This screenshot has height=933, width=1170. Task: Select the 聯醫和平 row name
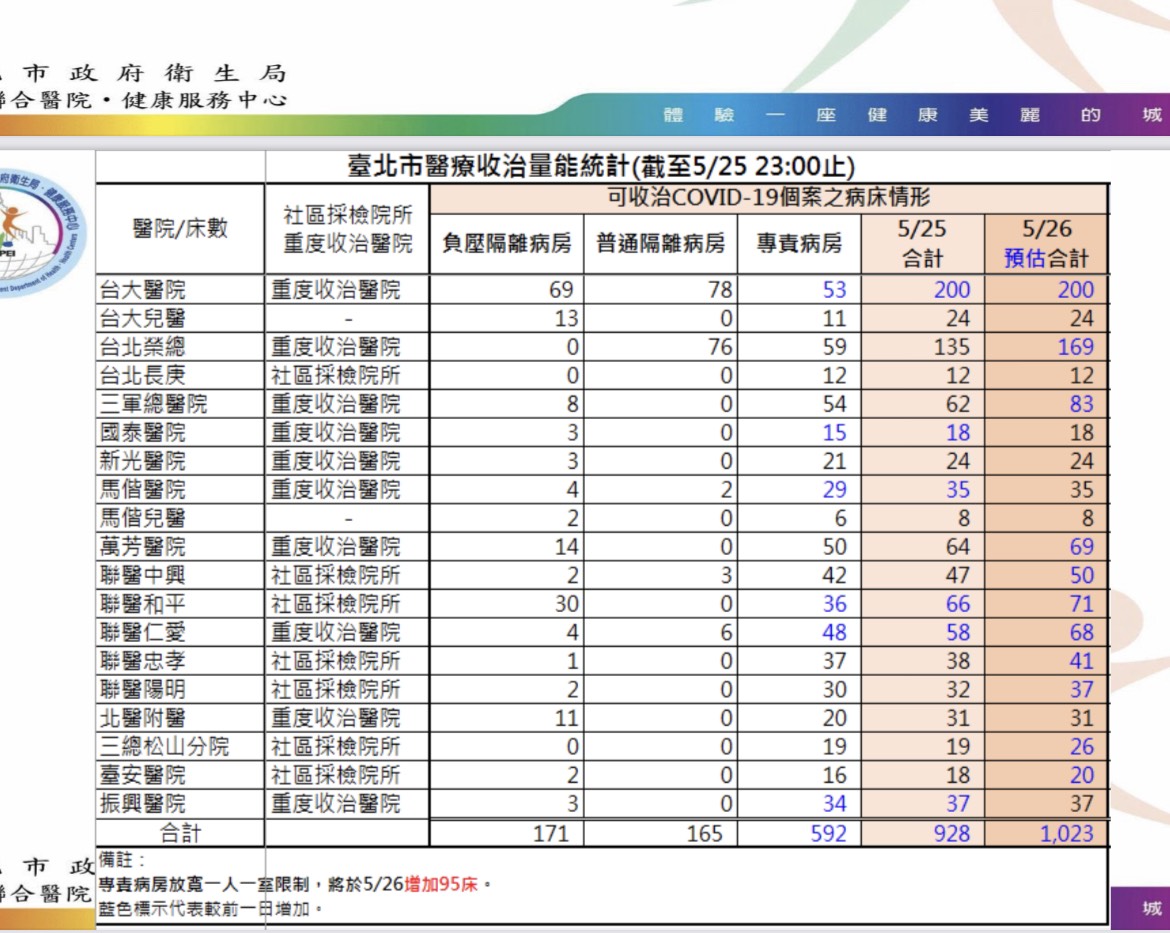(x=143, y=604)
